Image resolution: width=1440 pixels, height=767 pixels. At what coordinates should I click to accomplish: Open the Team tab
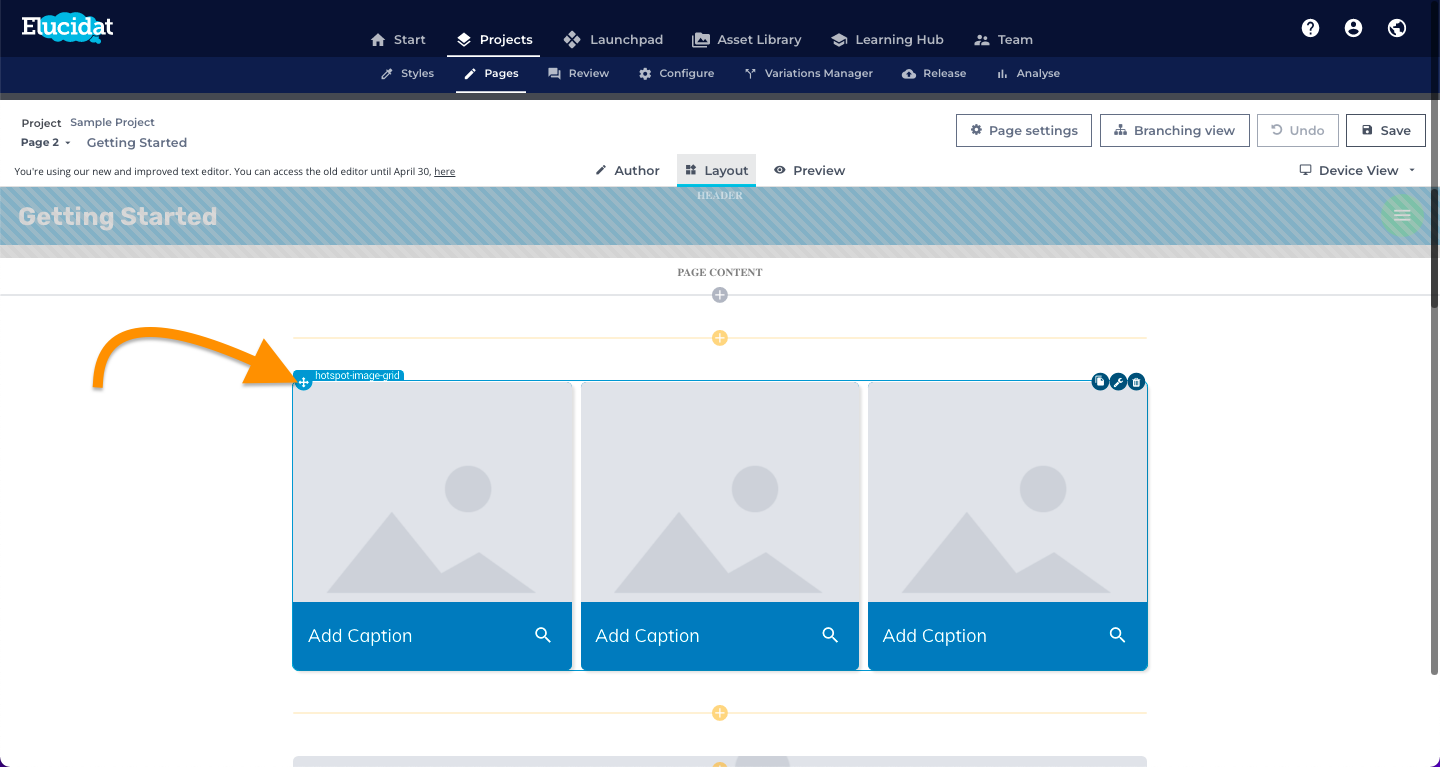click(x=1003, y=40)
